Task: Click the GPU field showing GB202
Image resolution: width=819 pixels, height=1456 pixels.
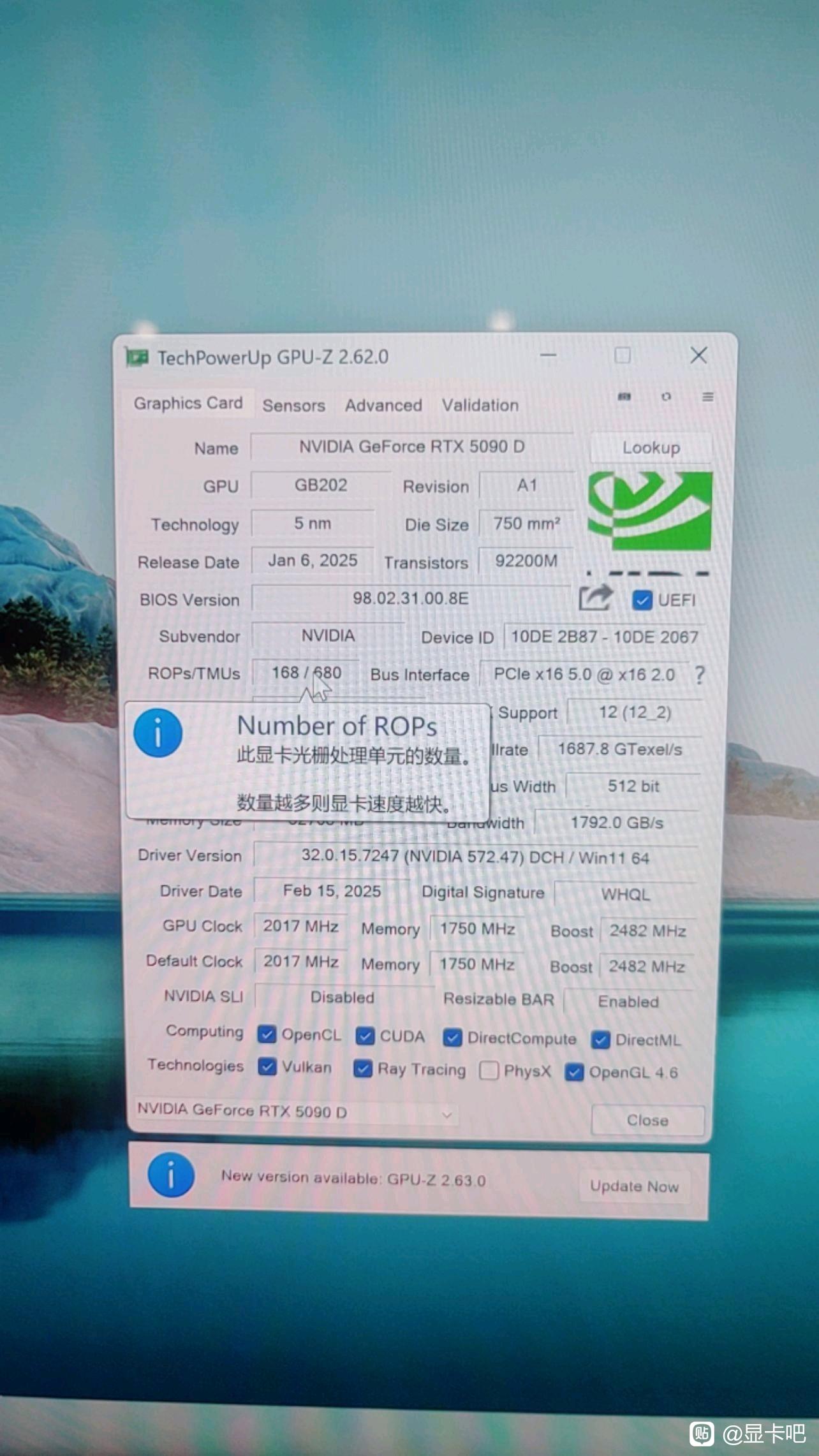Action: point(321,485)
